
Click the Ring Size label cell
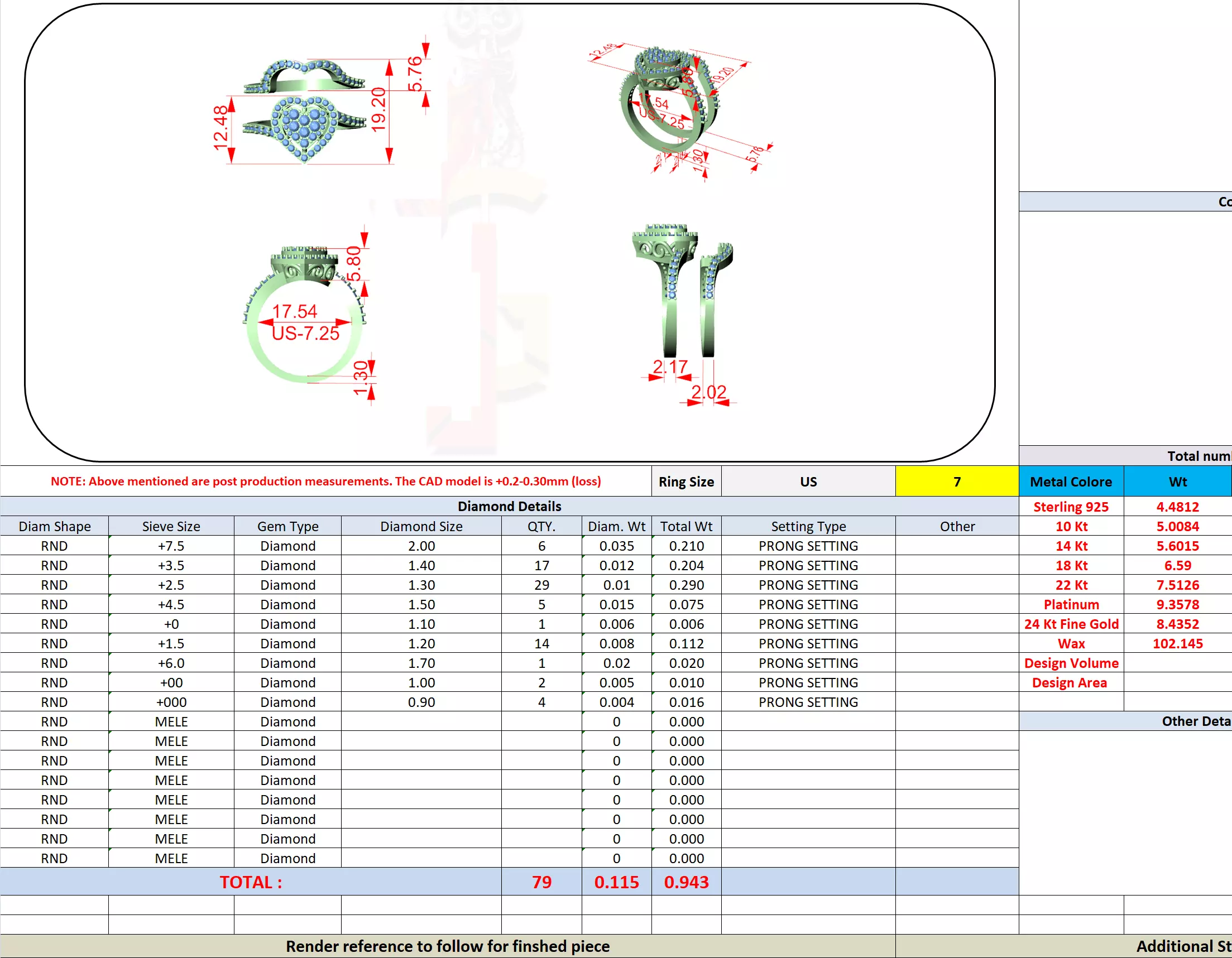[686, 482]
